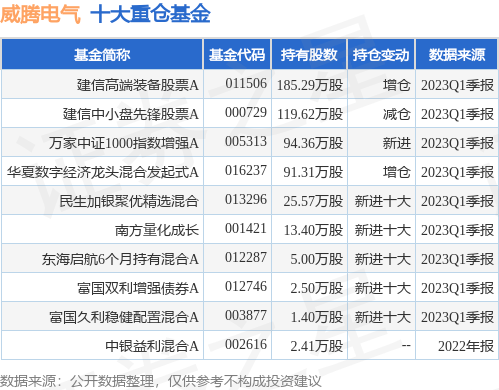Viewport: 499px width, 390px height.
Task: Click fund code 012287
Action: (x=246, y=257)
